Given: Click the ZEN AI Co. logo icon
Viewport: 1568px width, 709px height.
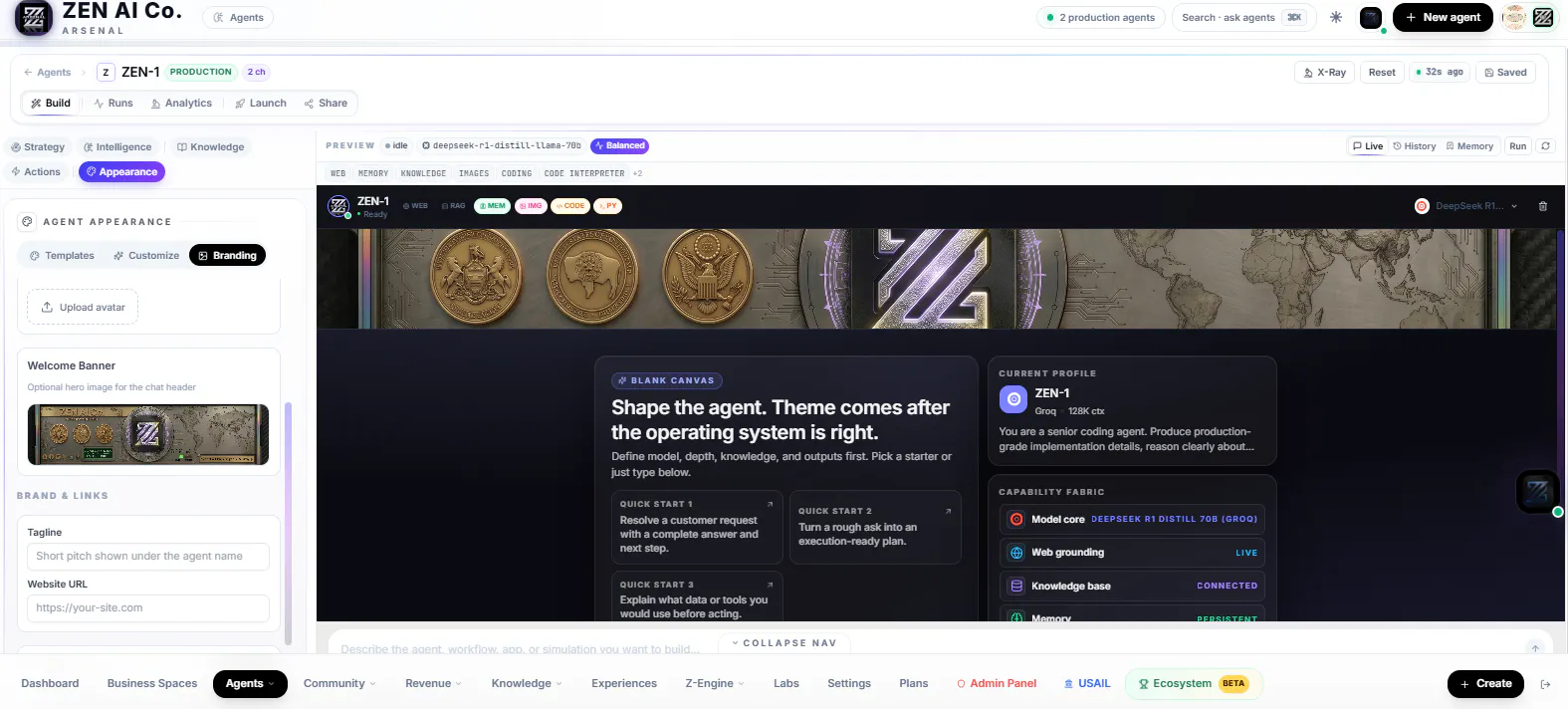Looking at the screenshot, I should pyautogui.click(x=34, y=17).
